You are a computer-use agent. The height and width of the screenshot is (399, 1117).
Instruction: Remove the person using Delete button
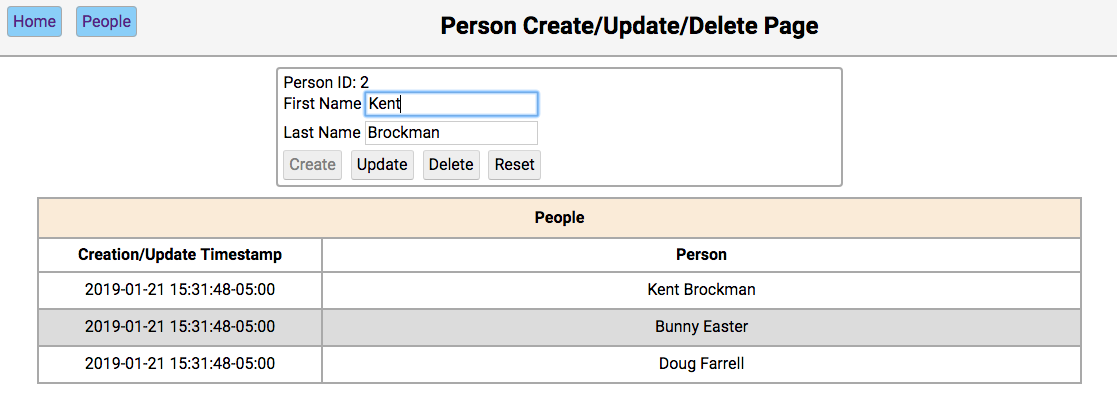(x=451, y=165)
